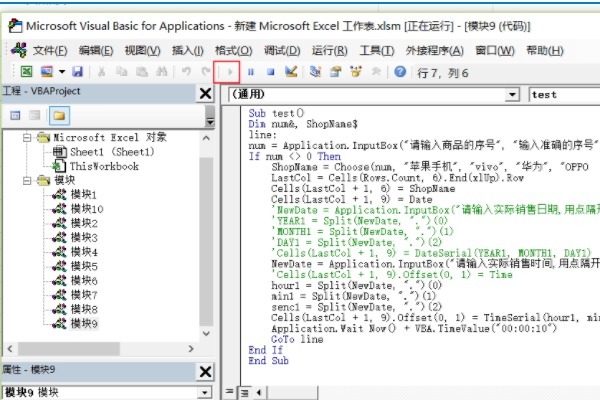
Task: Open VBA Help question mark icon
Action: pos(400,72)
